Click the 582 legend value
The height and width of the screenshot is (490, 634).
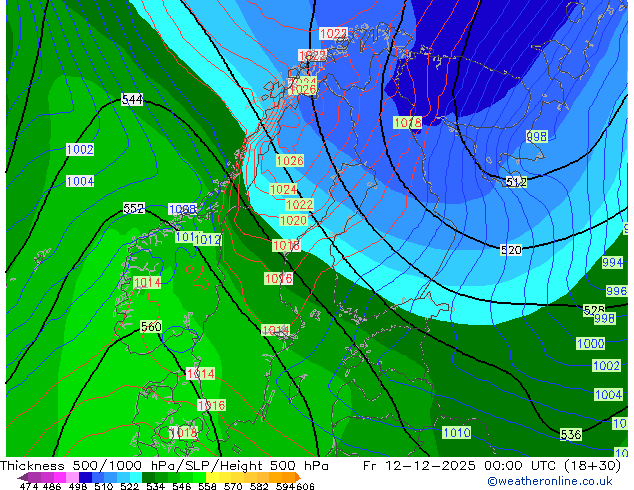pyautogui.click(x=259, y=486)
